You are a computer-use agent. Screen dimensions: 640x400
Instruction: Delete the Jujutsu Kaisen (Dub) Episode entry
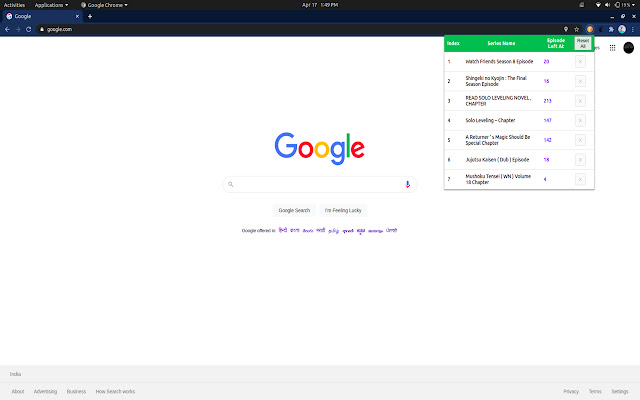580,160
